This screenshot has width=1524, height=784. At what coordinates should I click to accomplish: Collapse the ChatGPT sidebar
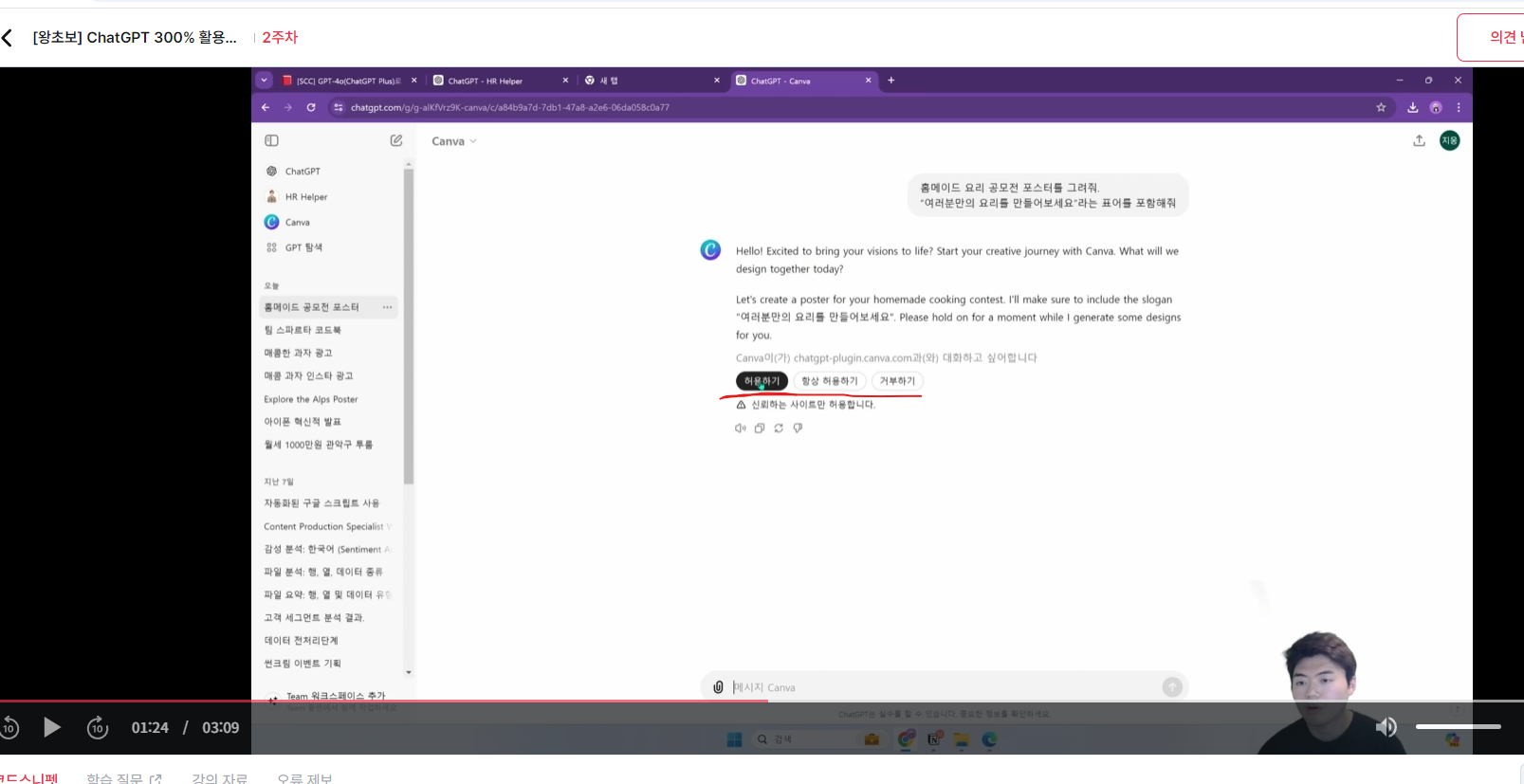click(x=271, y=140)
